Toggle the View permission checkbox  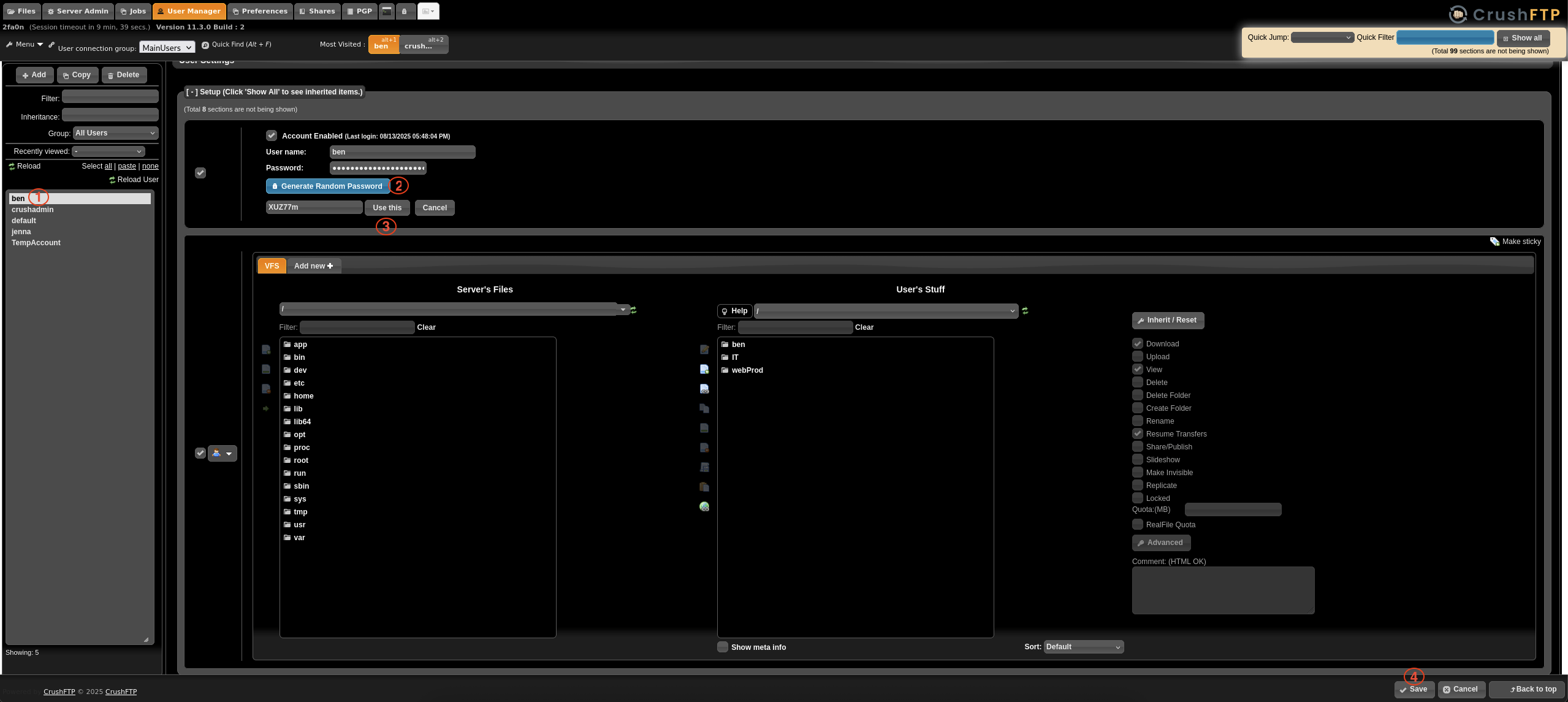(x=1138, y=369)
